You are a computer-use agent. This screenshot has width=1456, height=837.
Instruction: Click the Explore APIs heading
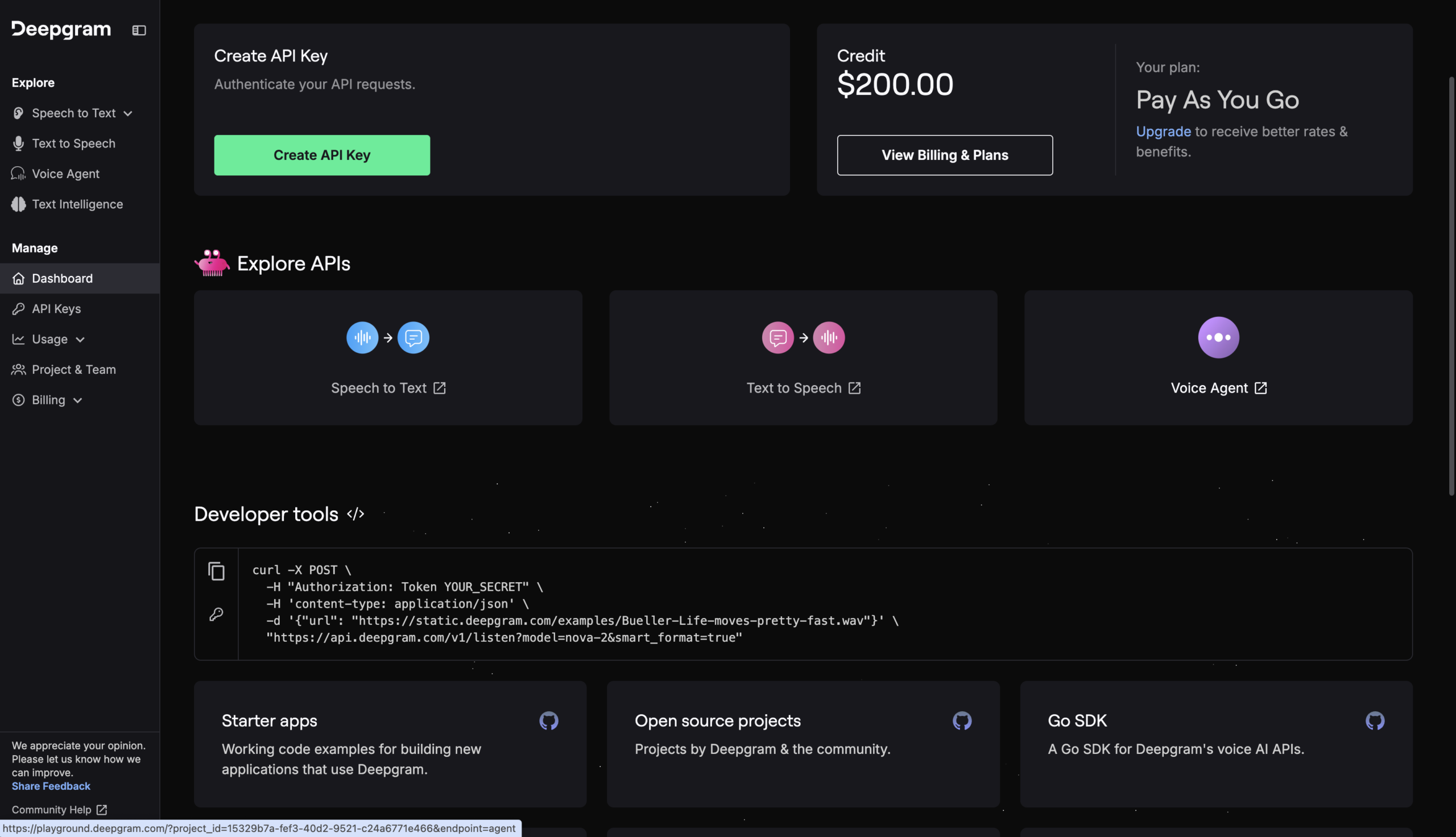coord(293,263)
